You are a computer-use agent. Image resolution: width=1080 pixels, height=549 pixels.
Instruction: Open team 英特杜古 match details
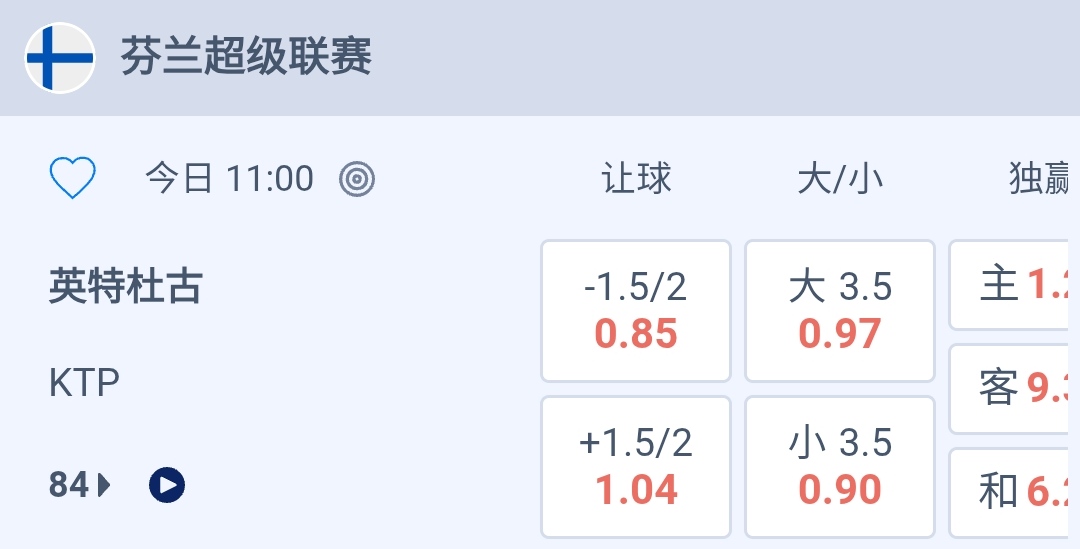point(126,288)
